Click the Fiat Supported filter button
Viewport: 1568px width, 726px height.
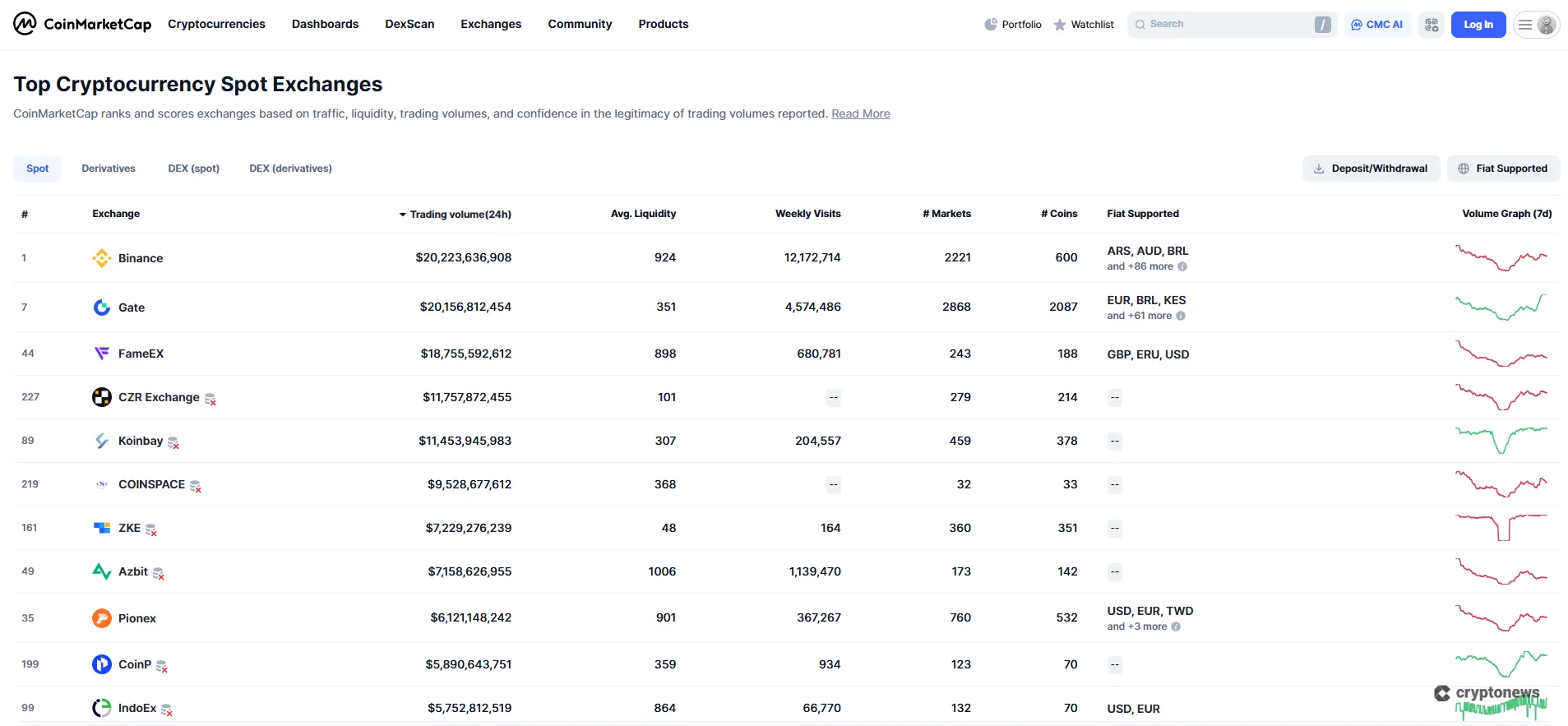[x=1503, y=169]
